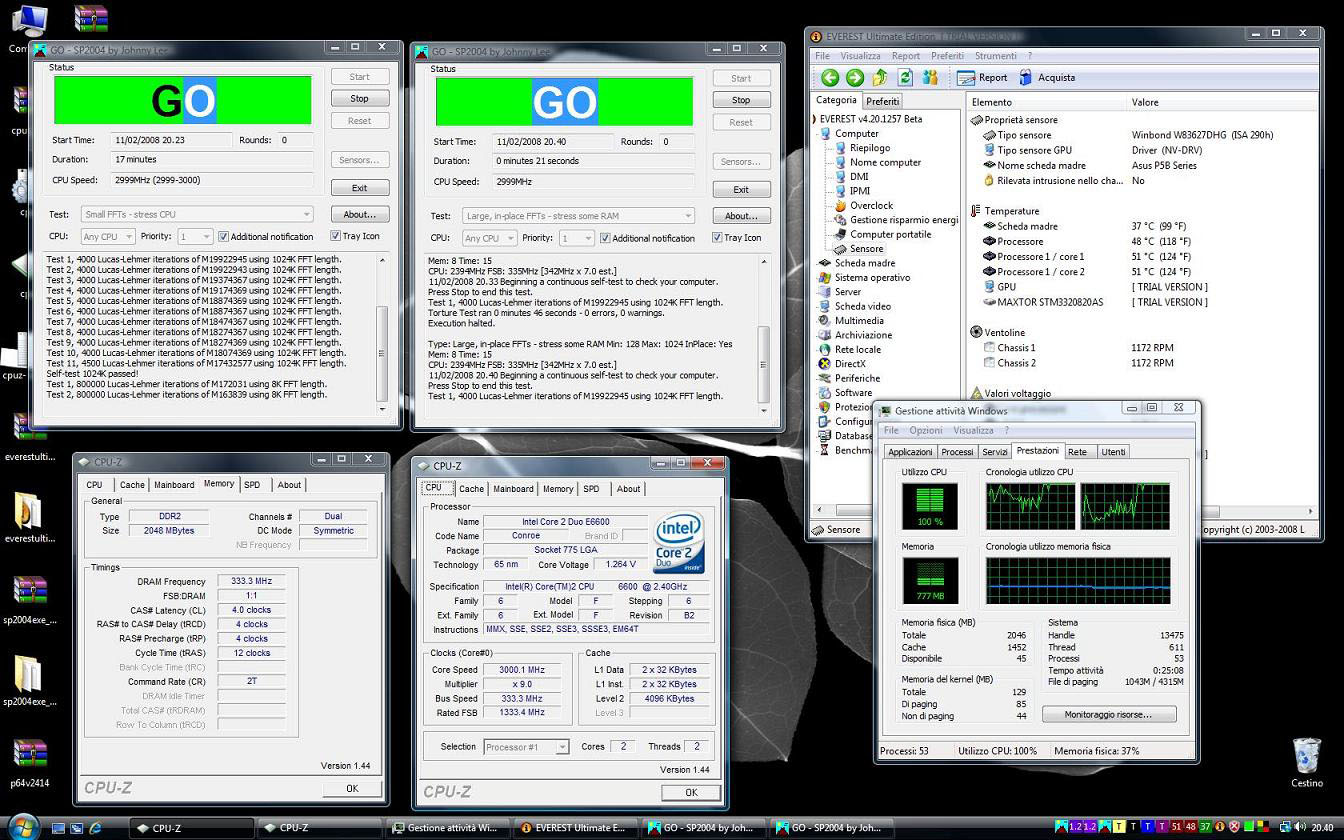Open Test dropdown Small FFTs in left SP2004
Viewport: 1344px width, 840px height.
pyautogui.click(x=197, y=214)
